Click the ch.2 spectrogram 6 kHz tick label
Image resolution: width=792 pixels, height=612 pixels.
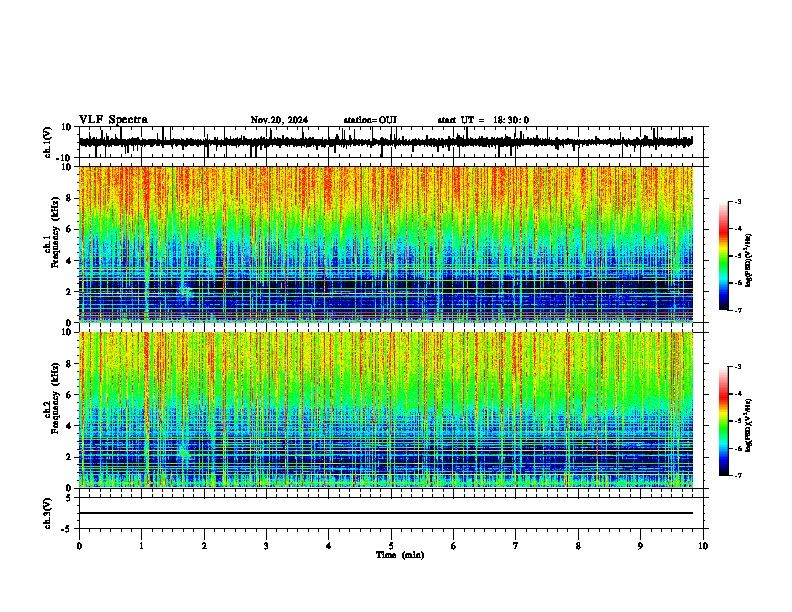pyautogui.click(x=71, y=395)
